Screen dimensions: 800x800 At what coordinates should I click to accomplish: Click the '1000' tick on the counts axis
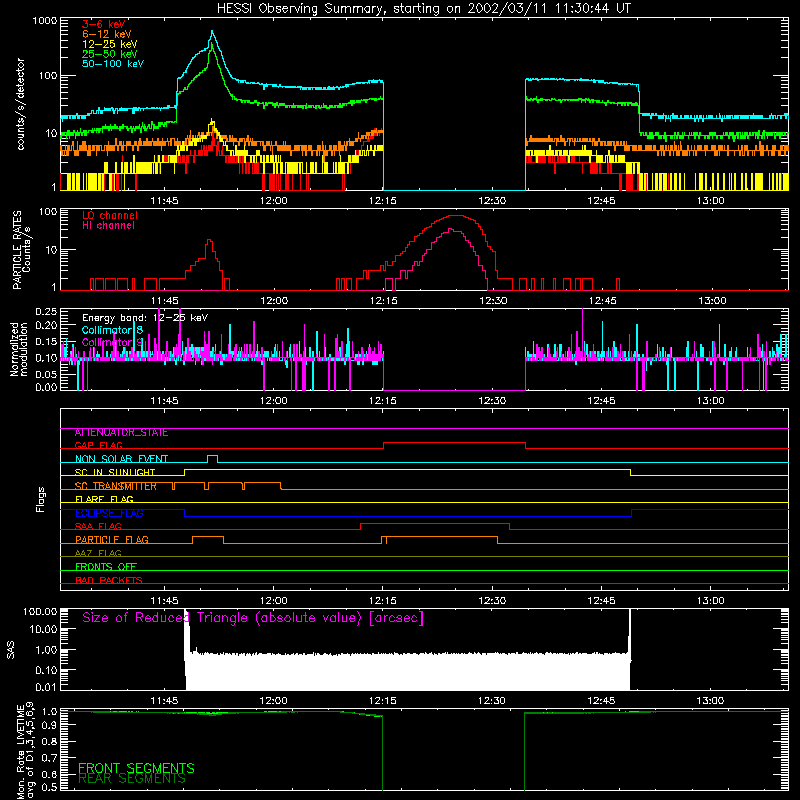(44, 21)
